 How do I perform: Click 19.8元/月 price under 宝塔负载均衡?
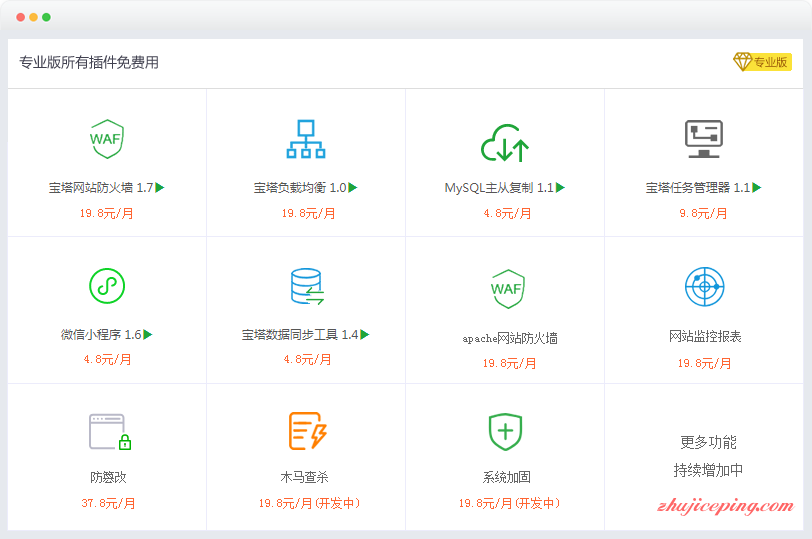click(309, 213)
